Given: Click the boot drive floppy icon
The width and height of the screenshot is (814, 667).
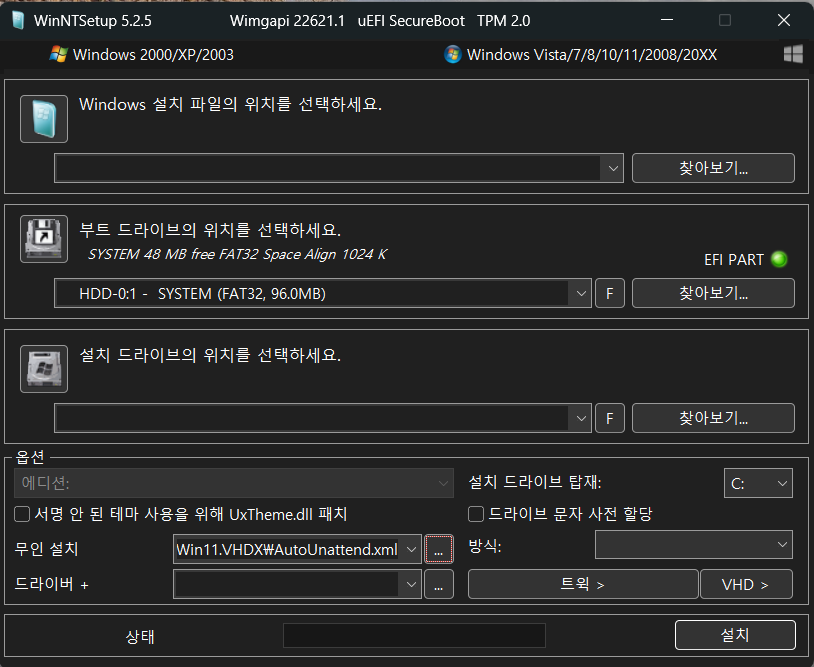Looking at the screenshot, I should [x=44, y=239].
